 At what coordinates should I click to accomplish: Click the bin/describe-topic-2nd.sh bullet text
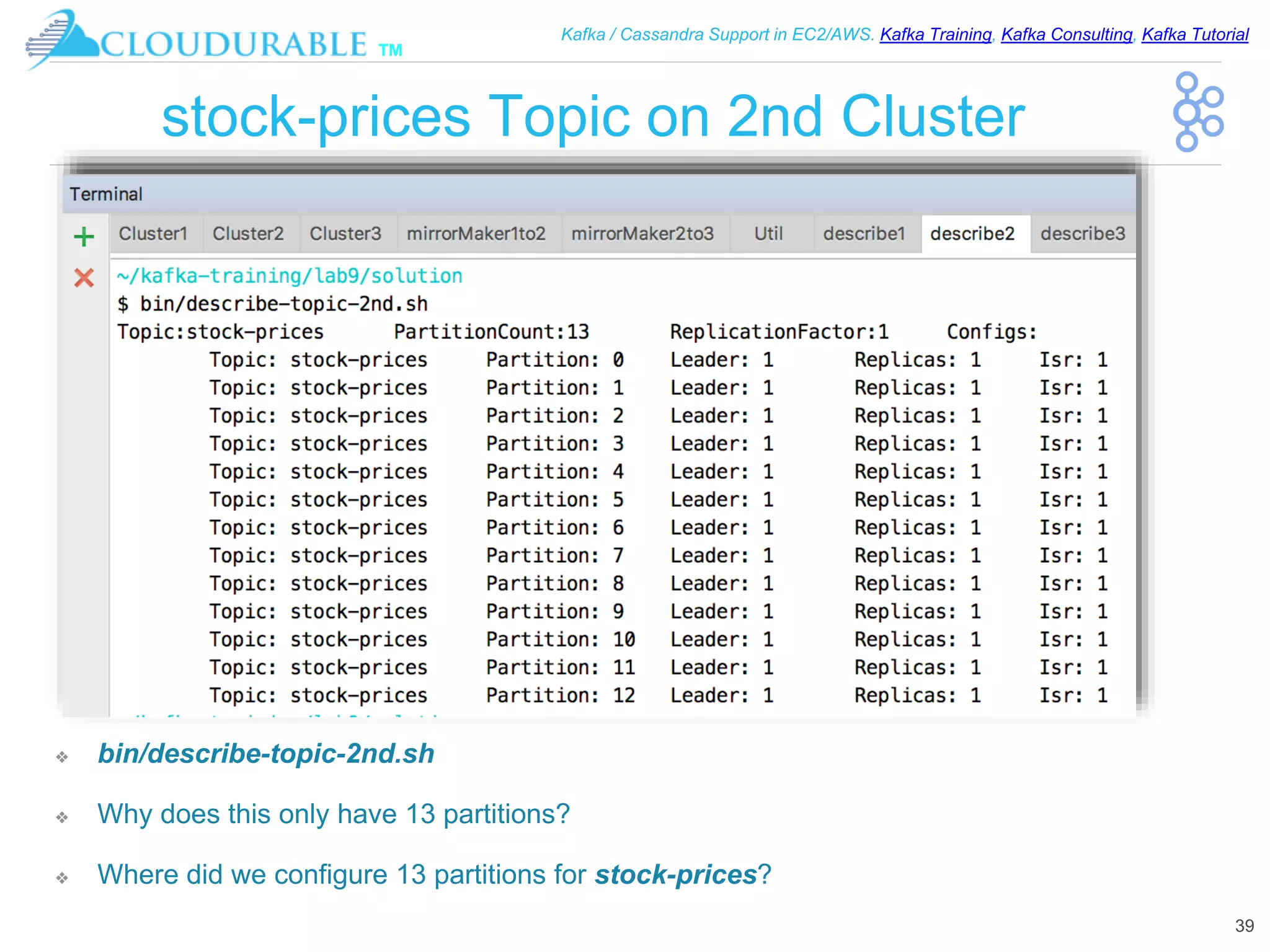coord(266,754)
